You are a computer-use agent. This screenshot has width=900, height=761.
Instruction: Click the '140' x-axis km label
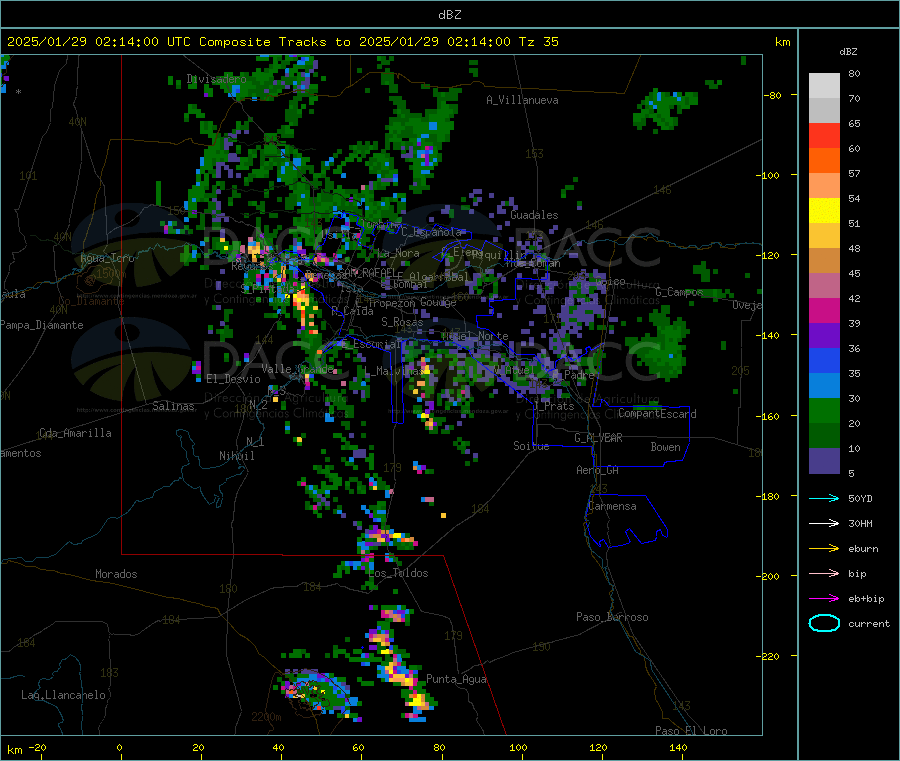(678, 747)
